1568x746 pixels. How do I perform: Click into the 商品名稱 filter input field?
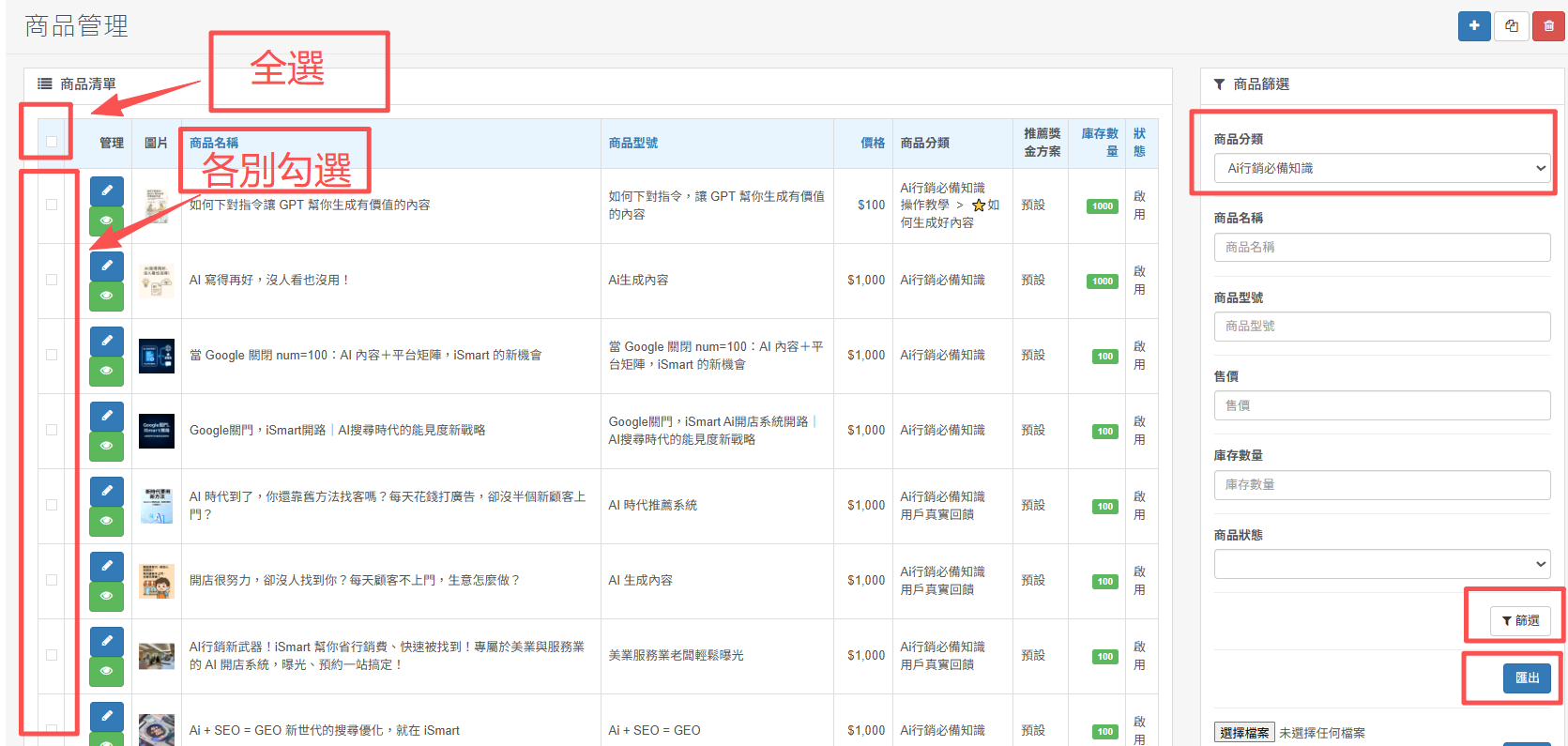point(1381,247)
